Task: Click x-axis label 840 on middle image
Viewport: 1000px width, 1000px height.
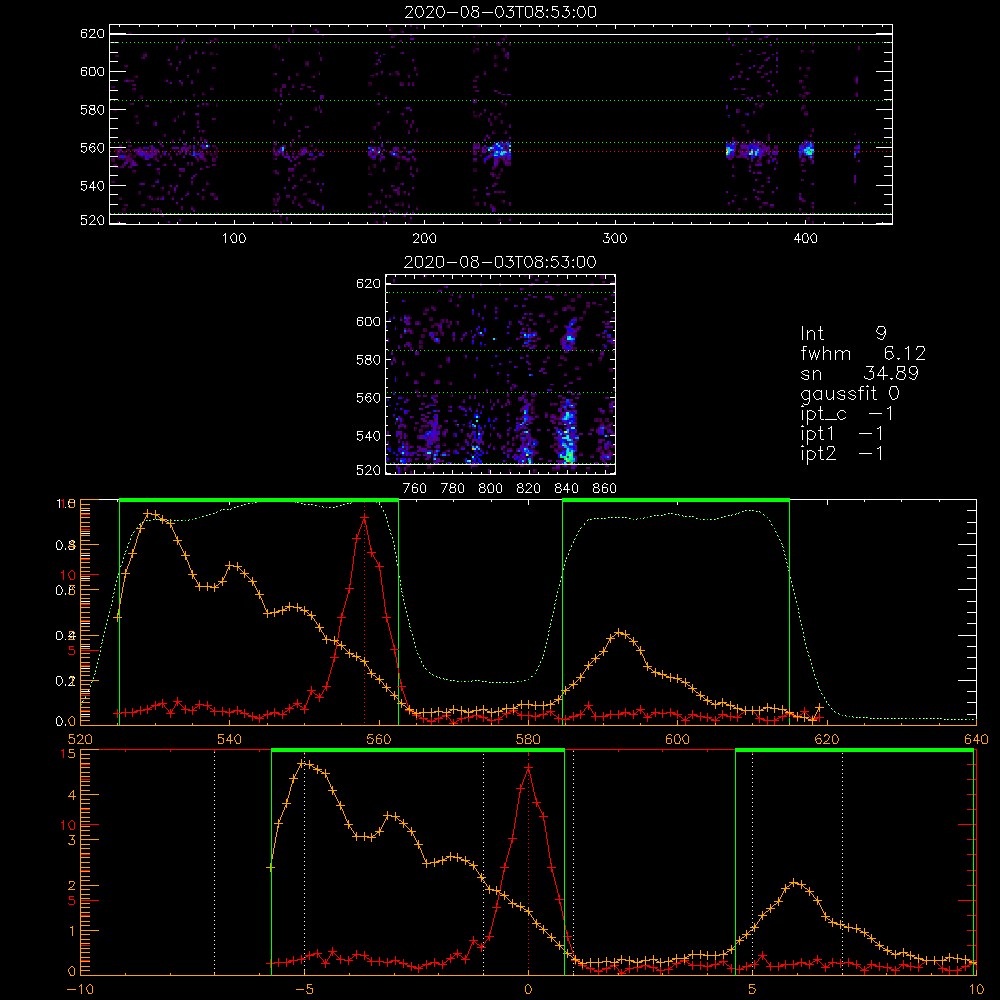Action: click(x=566, y=489)
